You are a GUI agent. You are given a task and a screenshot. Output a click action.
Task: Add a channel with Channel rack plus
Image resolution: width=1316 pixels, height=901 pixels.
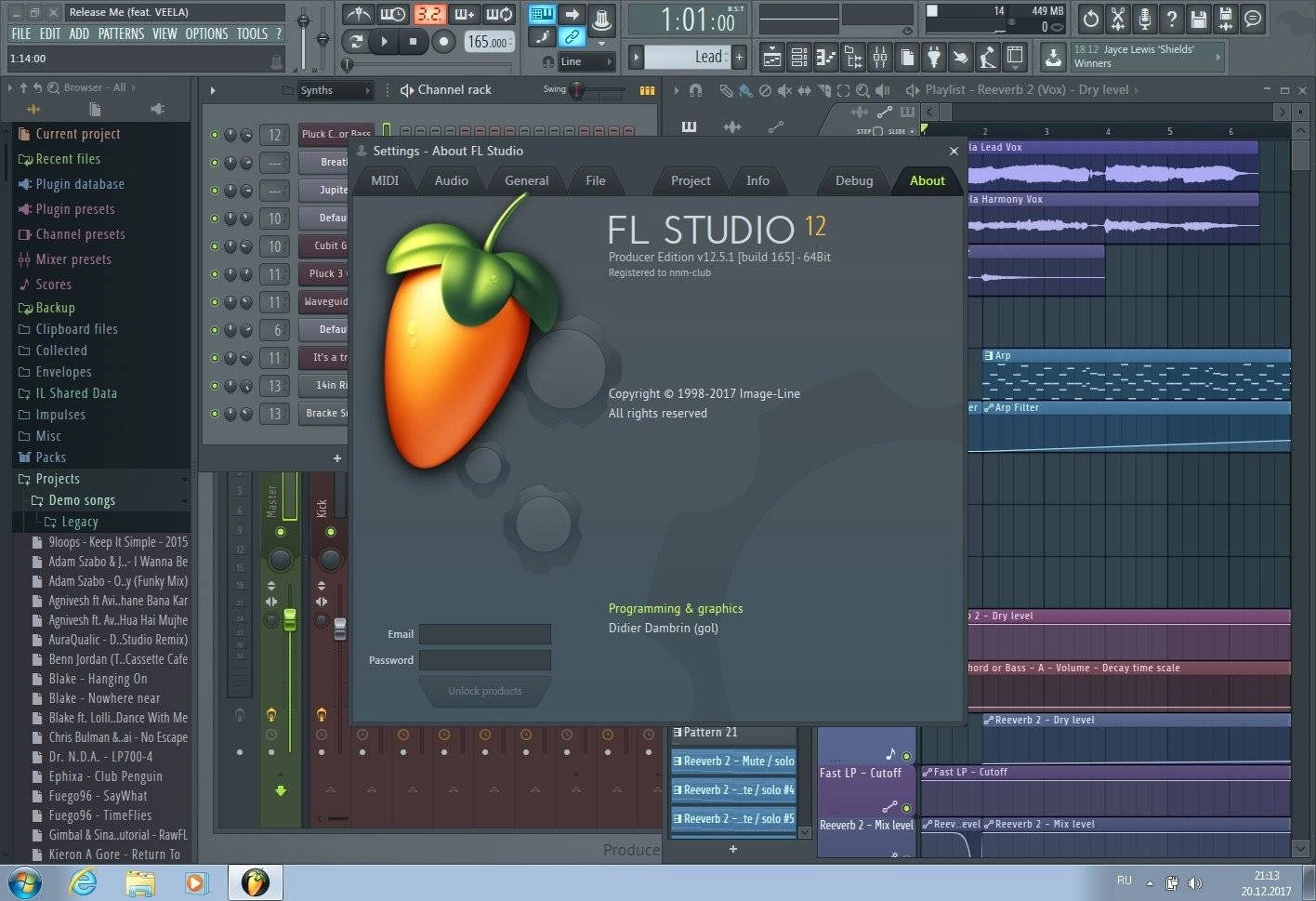coord(337,458)
